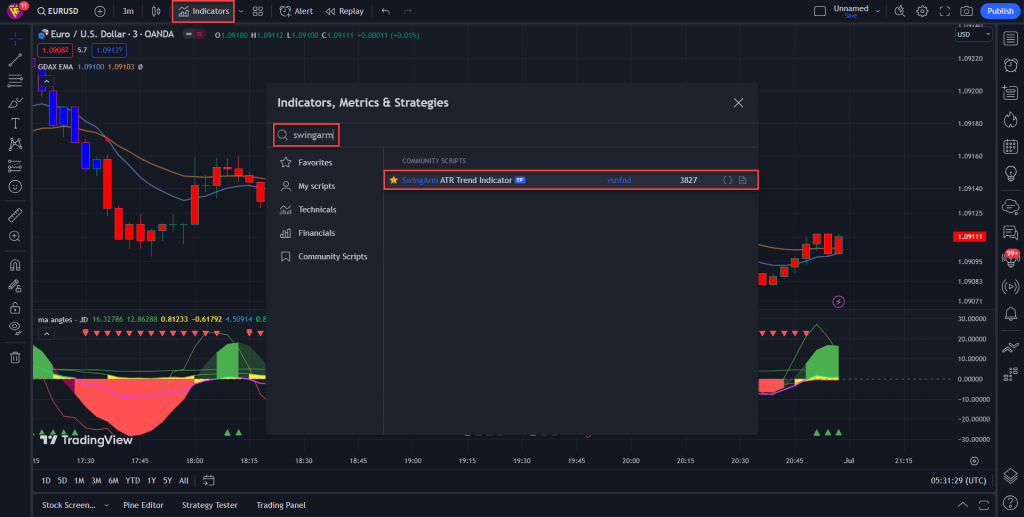Open the description page icon for SwingArm
This screenshot has height=517, width=1024.
point(743,180)
